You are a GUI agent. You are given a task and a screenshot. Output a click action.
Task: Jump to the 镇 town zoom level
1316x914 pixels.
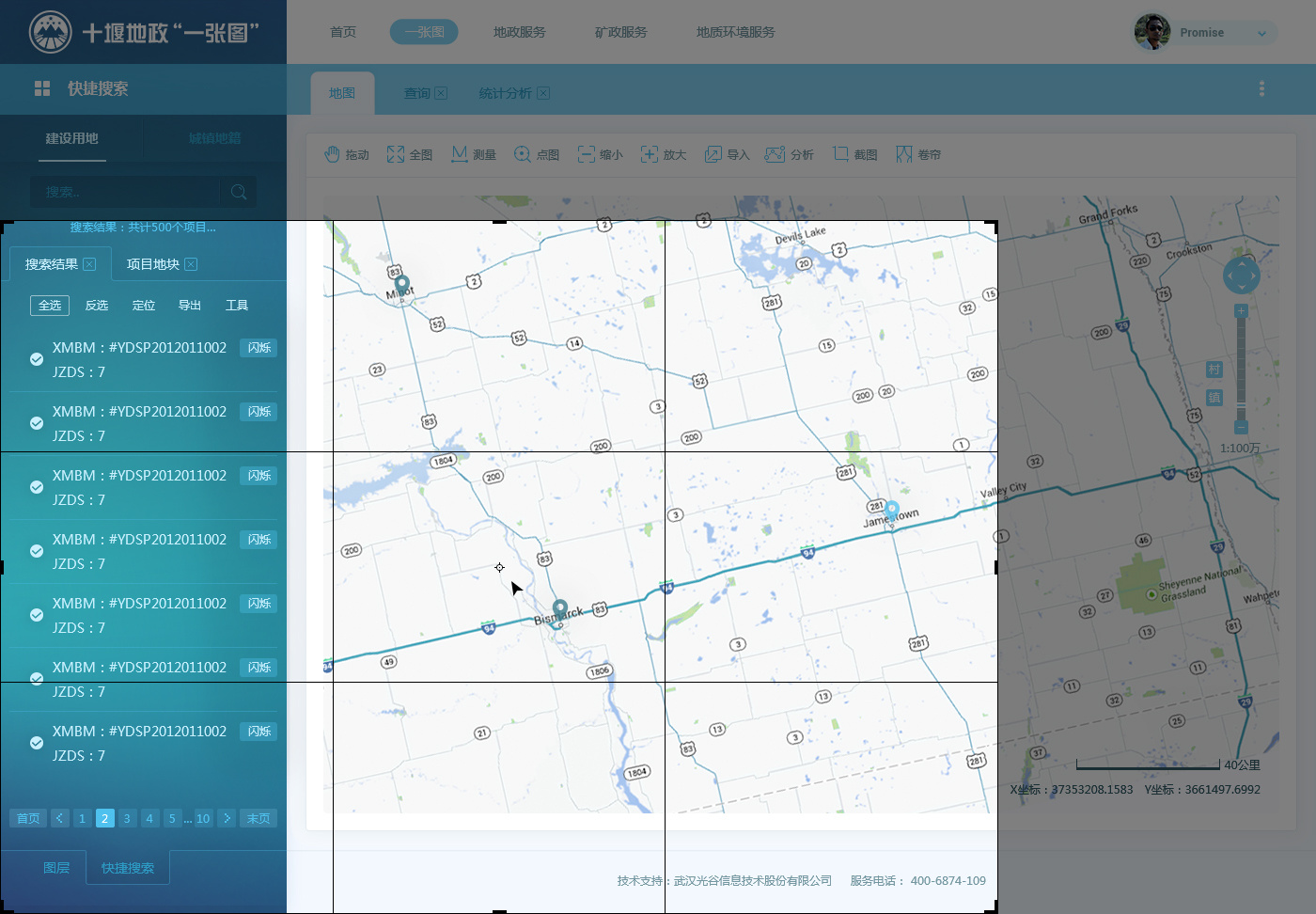tap(1214, 398)
